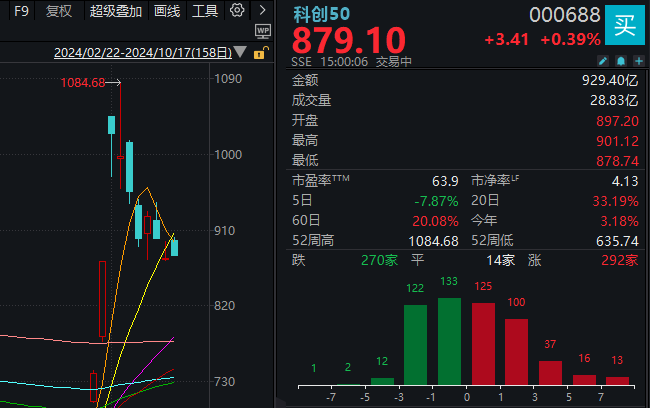Click the pencil edit note icon
Screen dimensions: 650x408
[x=604, y=61]
